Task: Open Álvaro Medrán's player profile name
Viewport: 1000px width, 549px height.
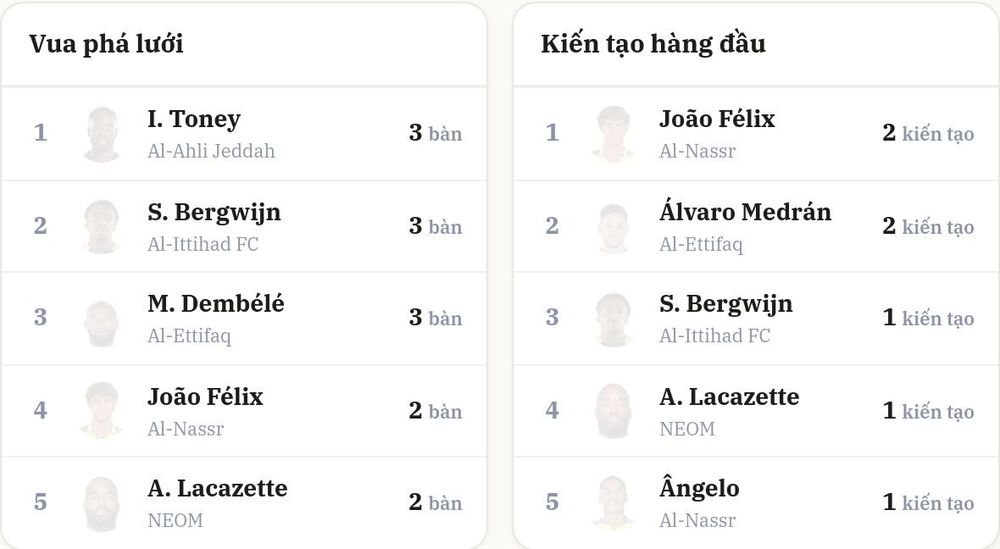Action: click(746, 210)
